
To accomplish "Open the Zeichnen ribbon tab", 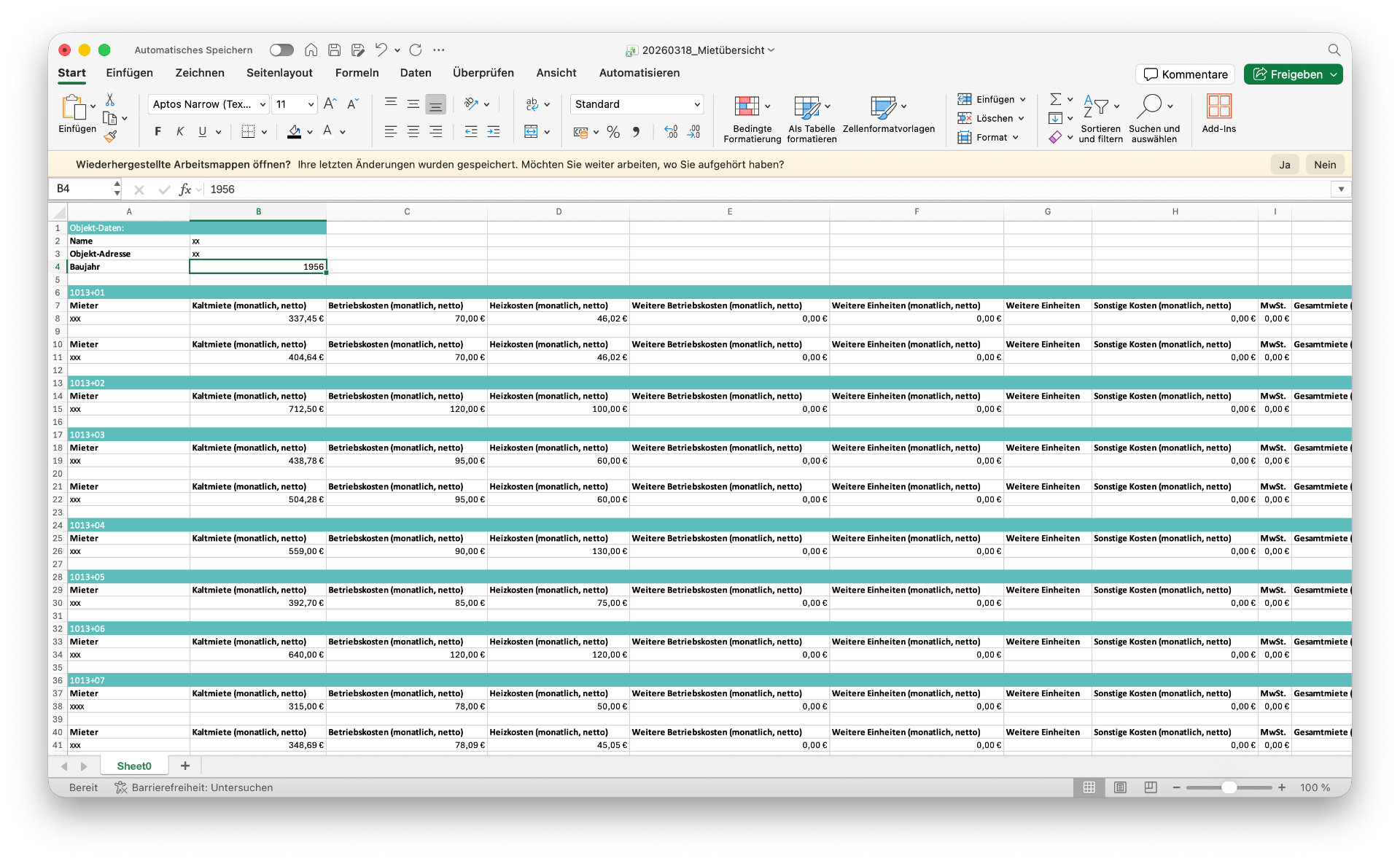I will point(200,73).
